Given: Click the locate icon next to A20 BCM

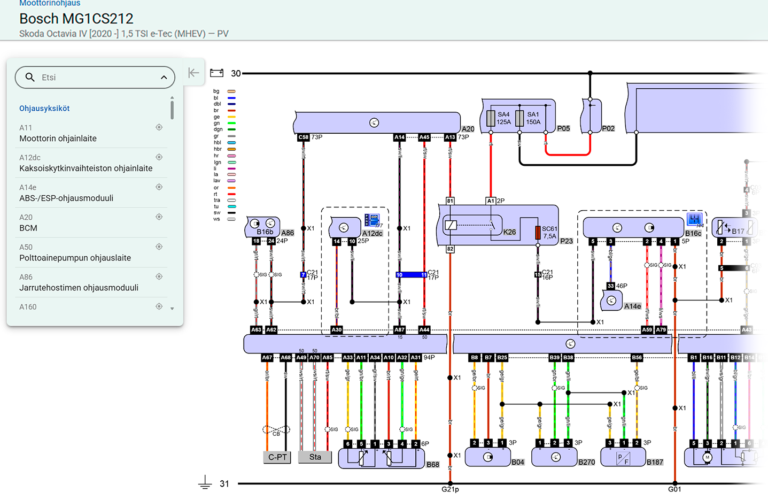Looking at the screenshot, I should tap(159, 217).
